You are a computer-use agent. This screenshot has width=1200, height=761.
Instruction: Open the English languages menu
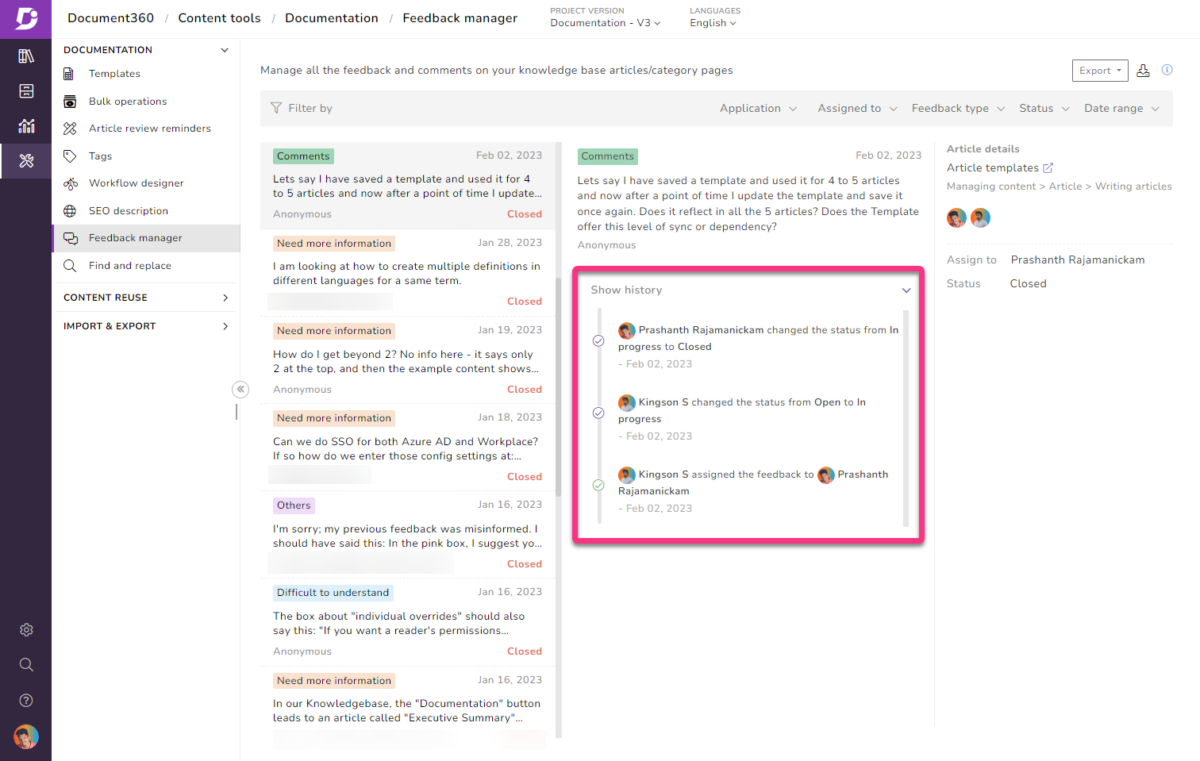712,23
